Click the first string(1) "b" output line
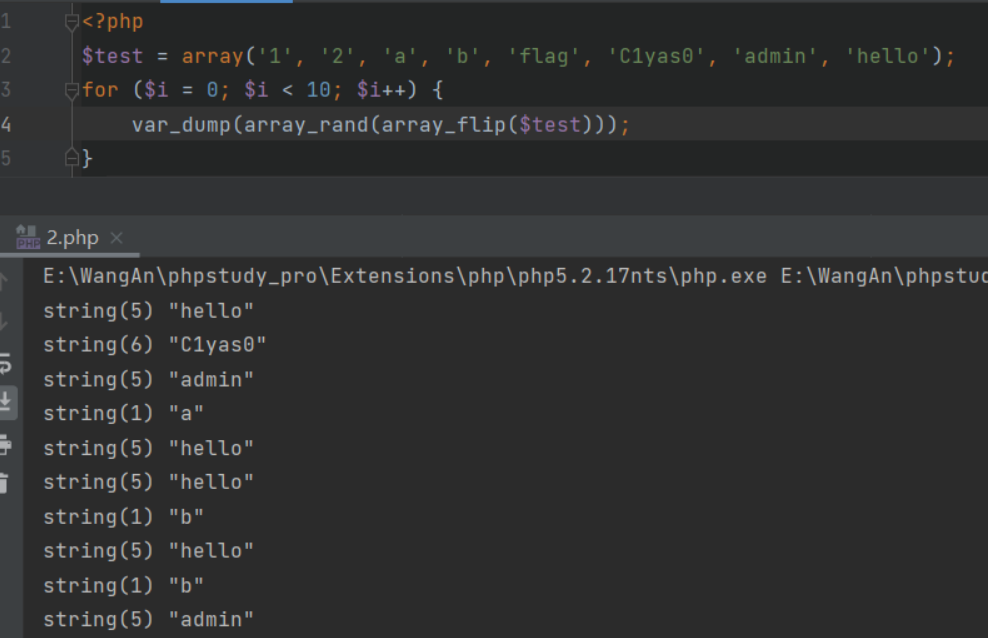 (x=123, y=517)
